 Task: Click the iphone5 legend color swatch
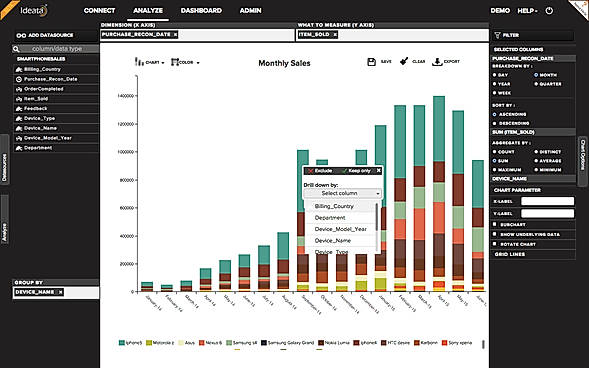pos(122,343)
